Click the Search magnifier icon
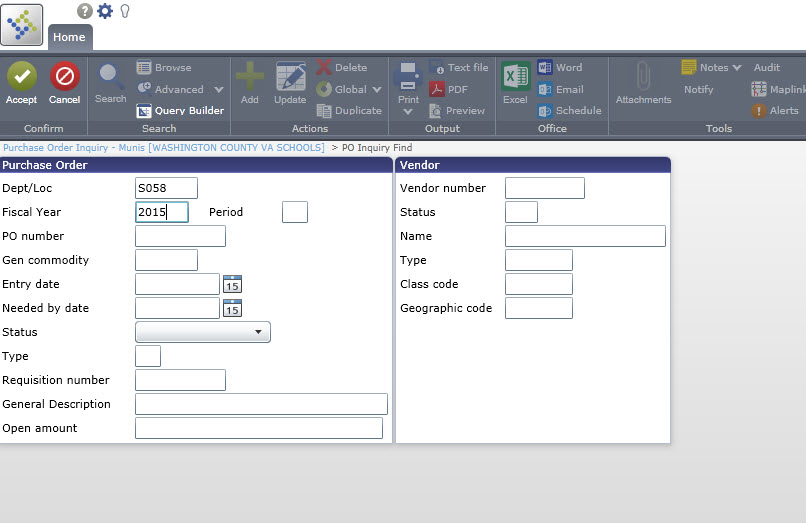 point(110,76)
